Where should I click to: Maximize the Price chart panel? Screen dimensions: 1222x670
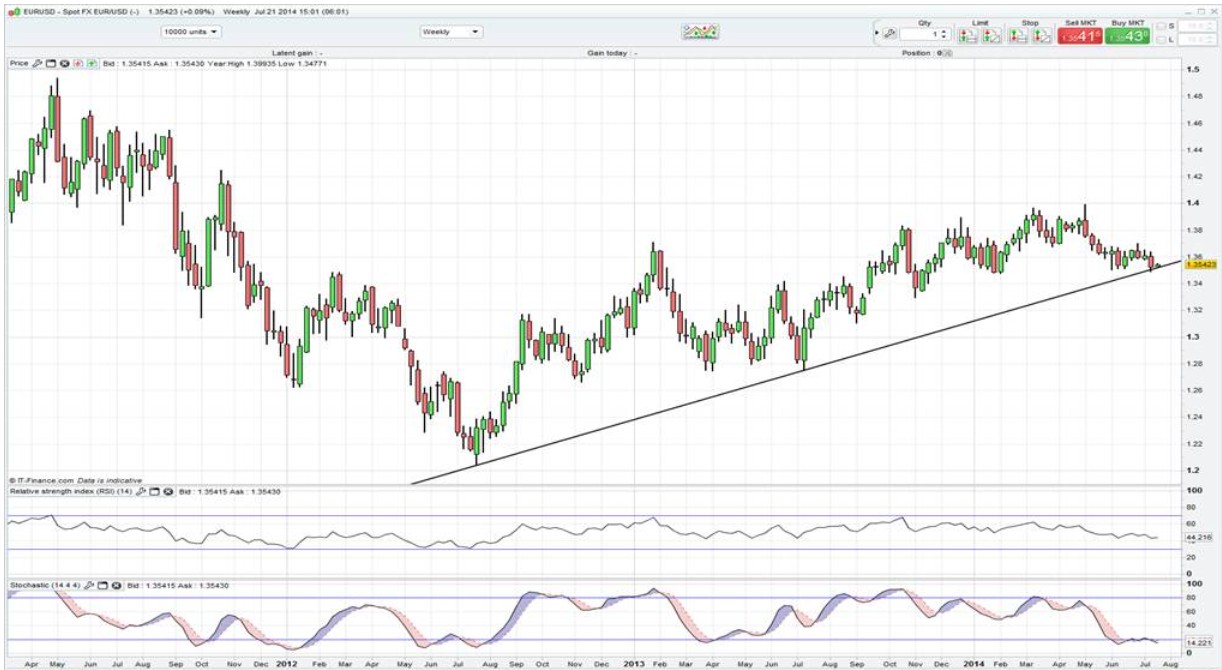tap(51, 63)
